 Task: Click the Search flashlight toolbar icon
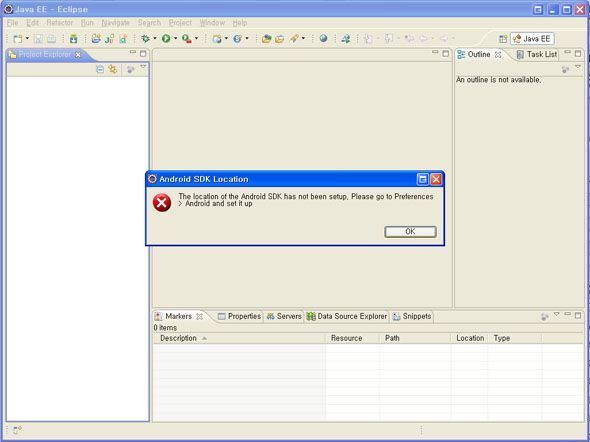[294, 38]
